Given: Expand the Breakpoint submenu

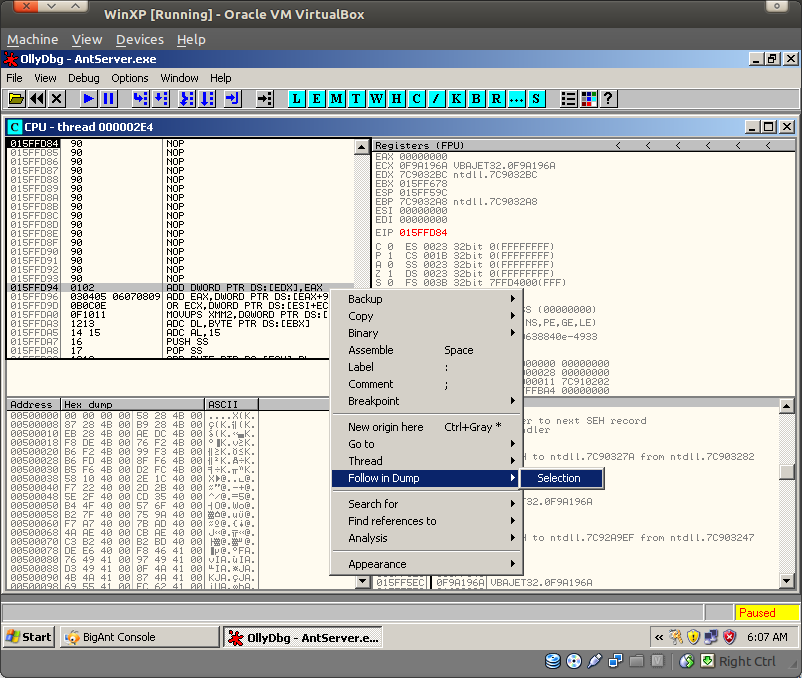Looking at the screenshot, I should click(x=427, y=401).
